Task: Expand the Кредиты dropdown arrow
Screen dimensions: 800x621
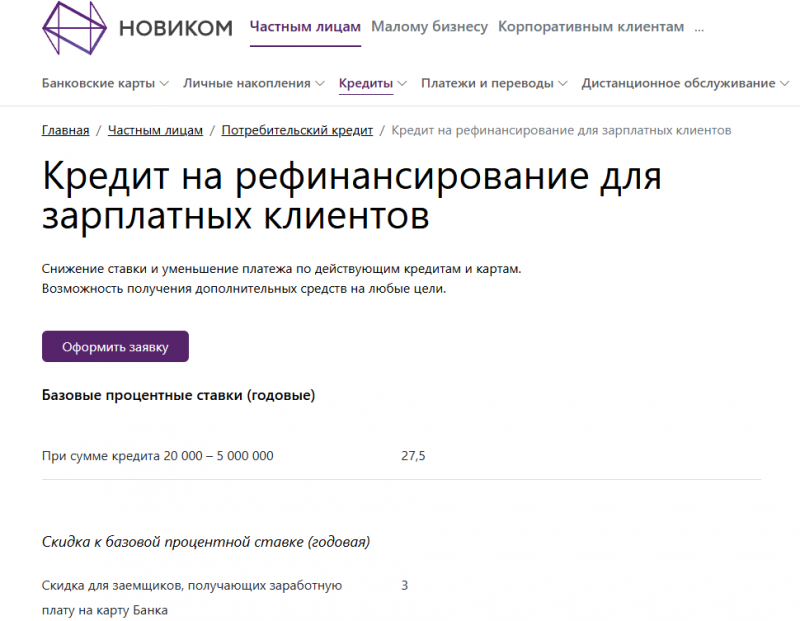Action: [404, 83]
